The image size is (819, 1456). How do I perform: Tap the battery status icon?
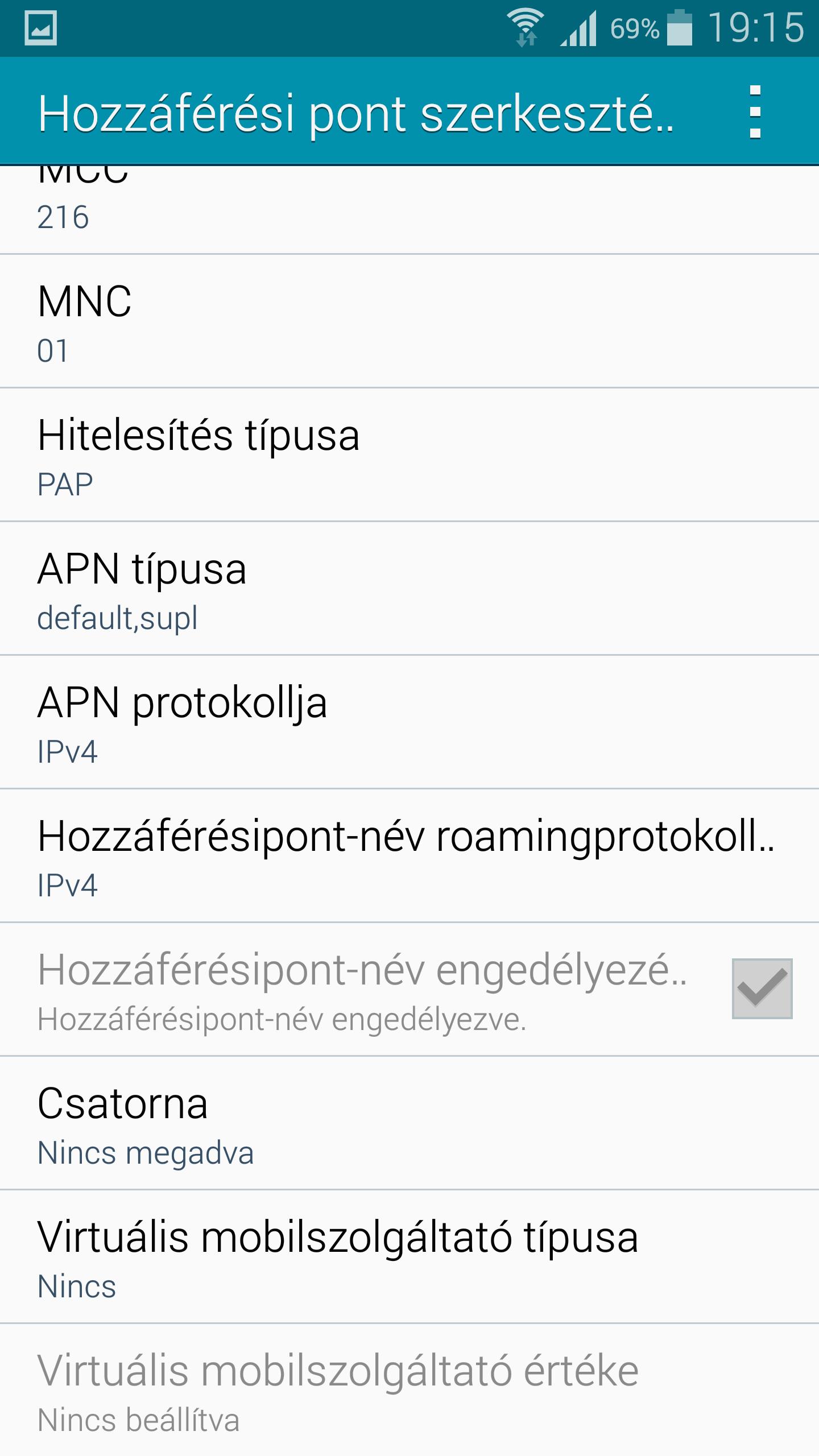[x=680, y=27]
